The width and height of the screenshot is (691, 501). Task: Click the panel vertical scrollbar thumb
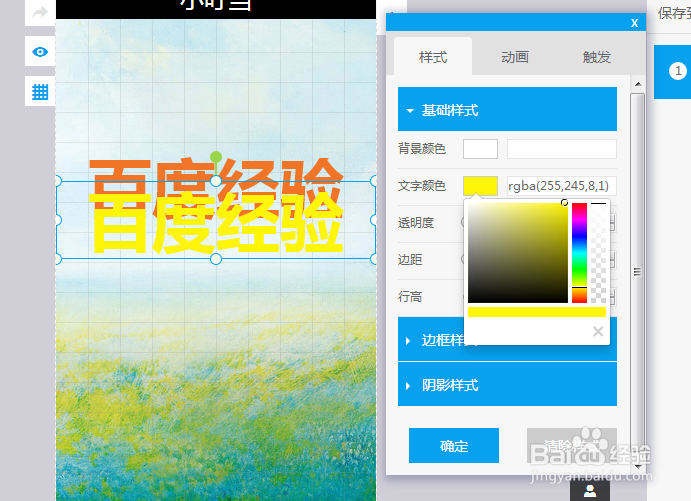click(x=637, y=271)
